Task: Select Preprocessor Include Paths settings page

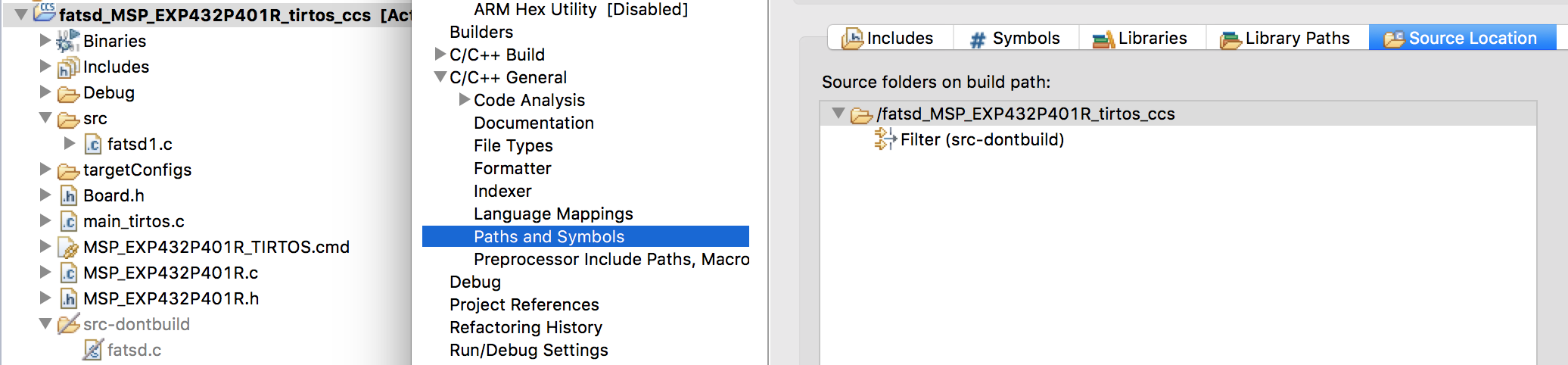Action: pyautogui.click(x=611, y=259)
